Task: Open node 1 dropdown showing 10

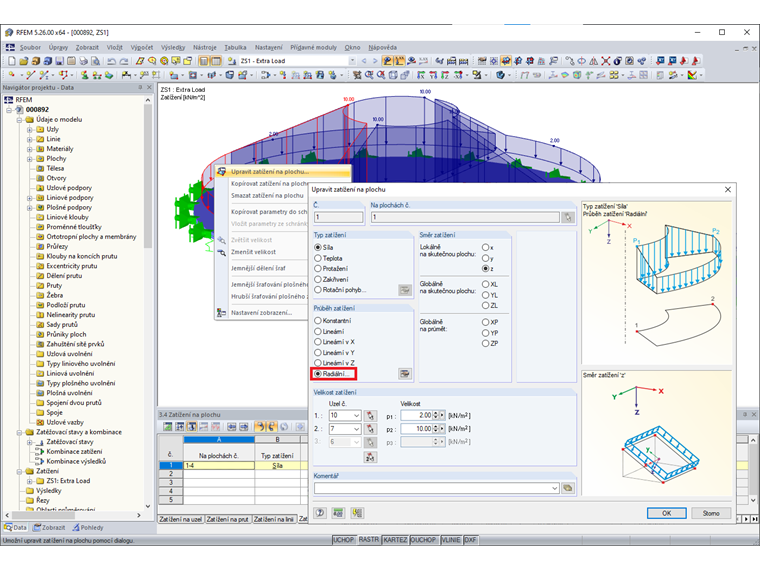Action: click(x=356, y=416)
